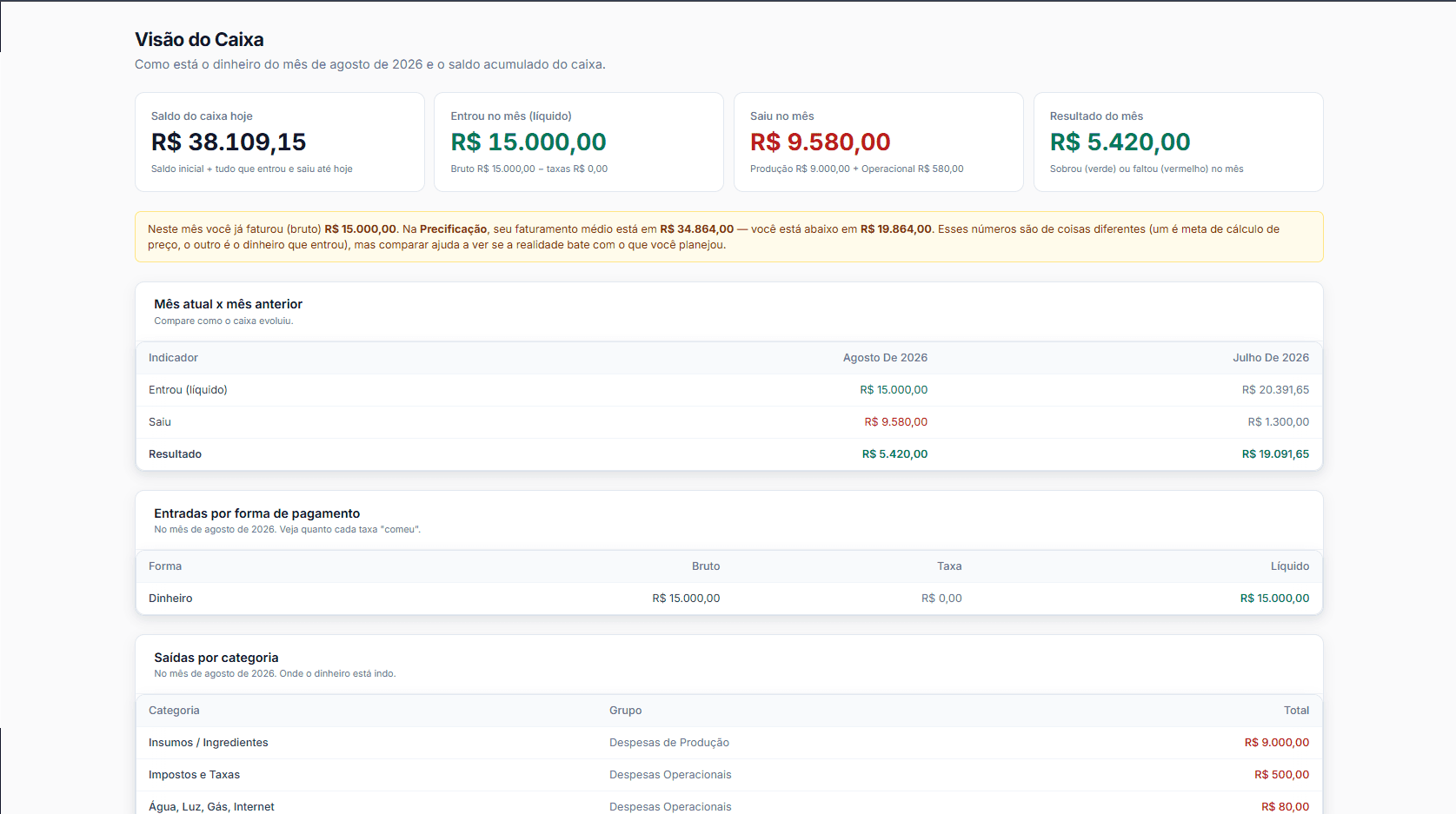Click the 'Agosto De 2026' column header

pyautogui.click(x=885, y=358)
